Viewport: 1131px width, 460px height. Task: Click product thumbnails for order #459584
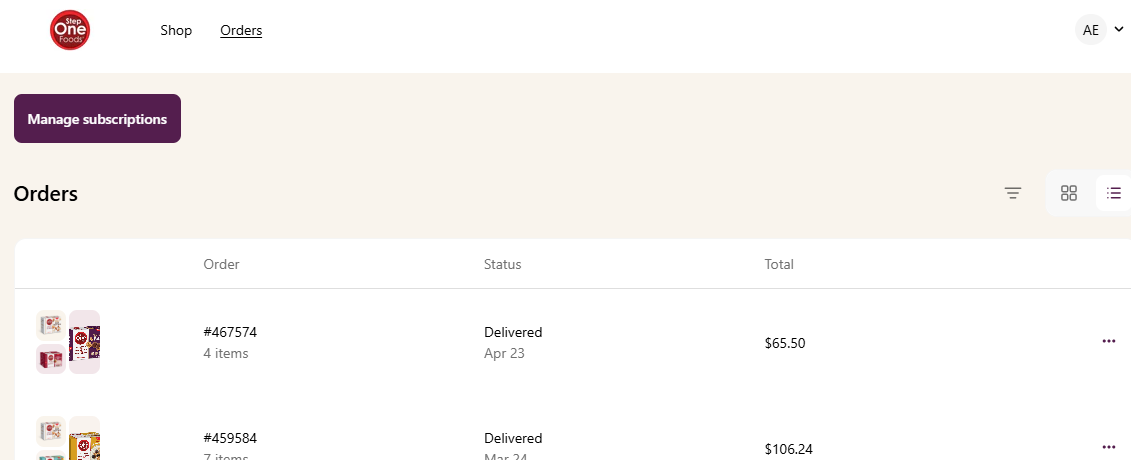(68, 438)
